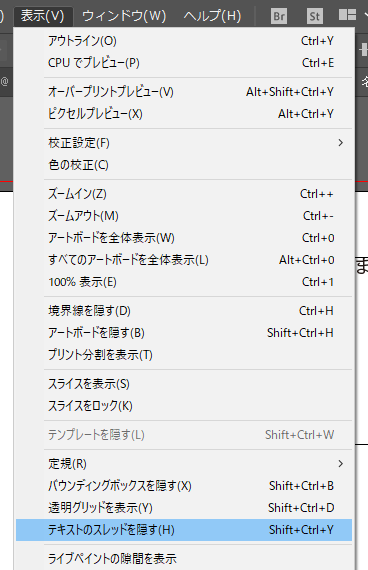
Task: Open Adobe Stock via St icon
Action: tap(315, 16)
